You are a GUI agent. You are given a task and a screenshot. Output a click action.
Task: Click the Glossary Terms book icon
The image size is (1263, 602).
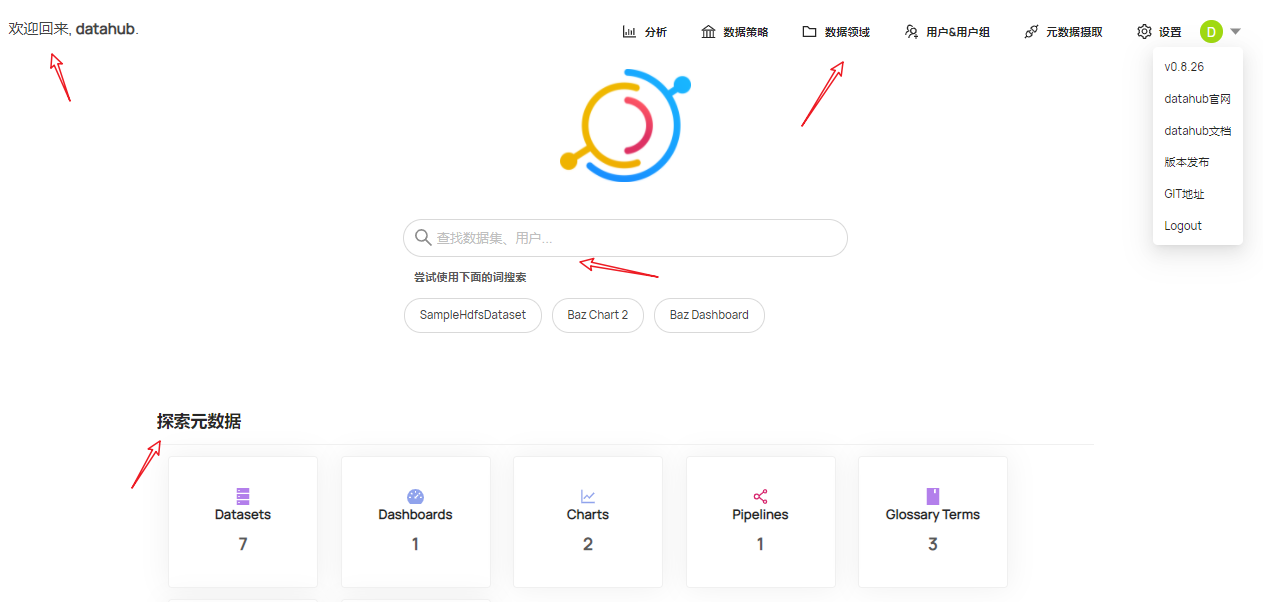(x=932, y=493)
